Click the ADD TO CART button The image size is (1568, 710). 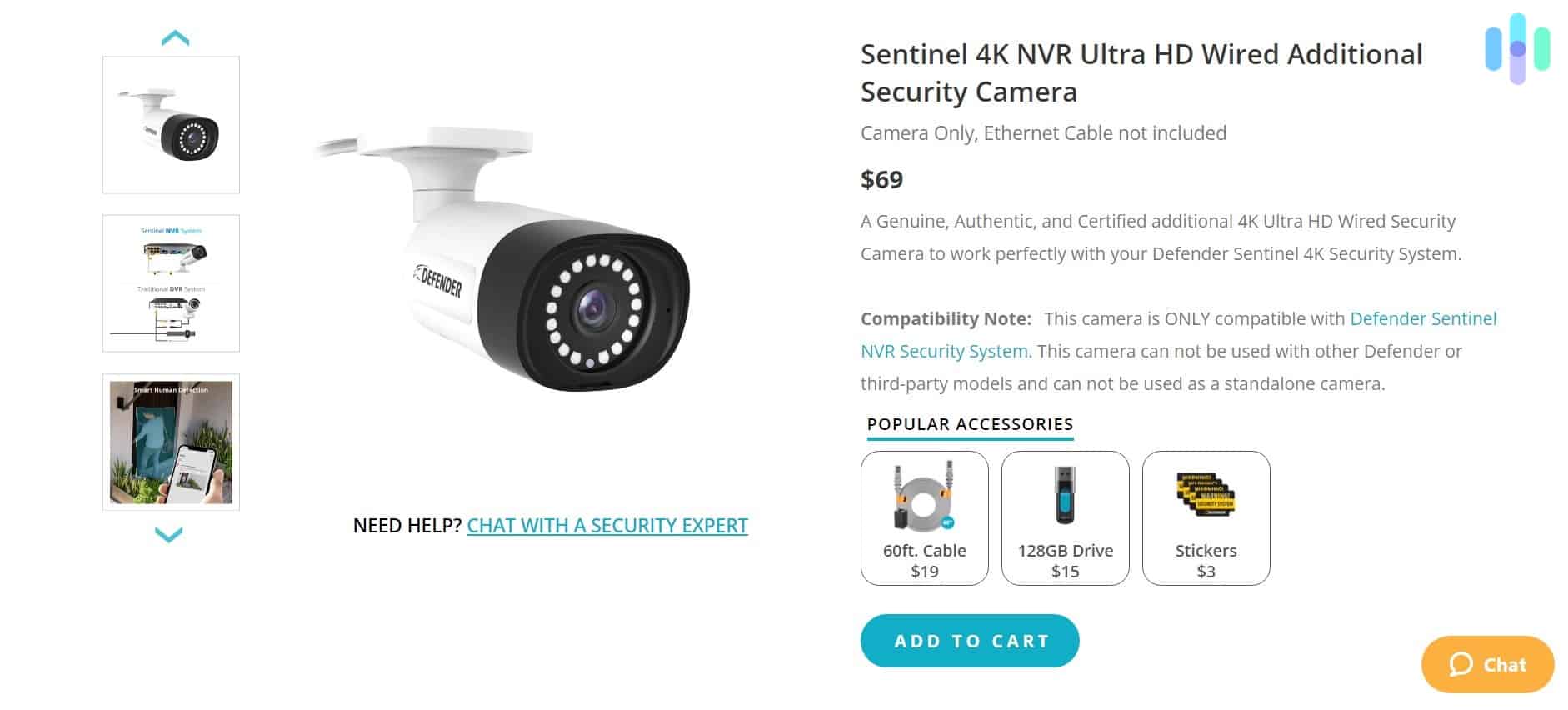pyautogui.click(x=970, y=640)
